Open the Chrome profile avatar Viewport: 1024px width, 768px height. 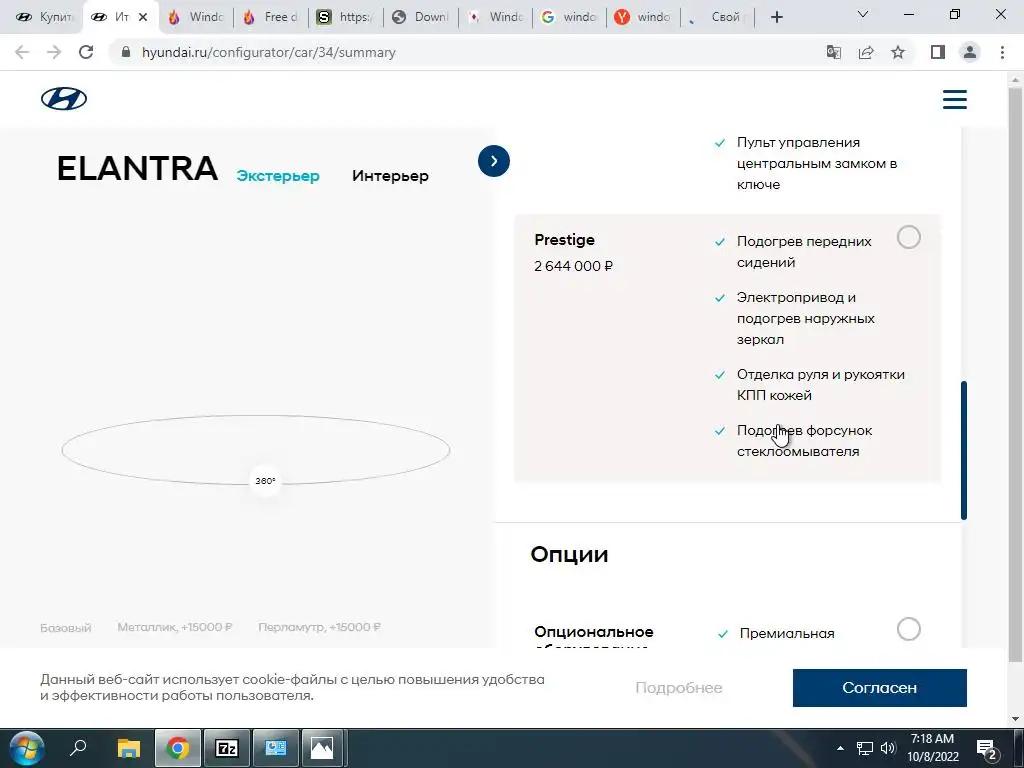(970, 52)
